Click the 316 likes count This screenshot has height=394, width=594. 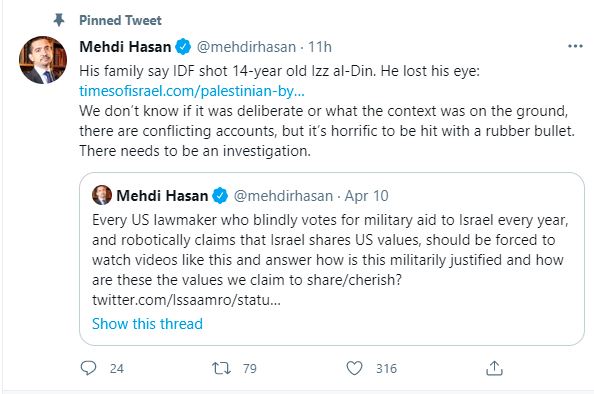386,369
